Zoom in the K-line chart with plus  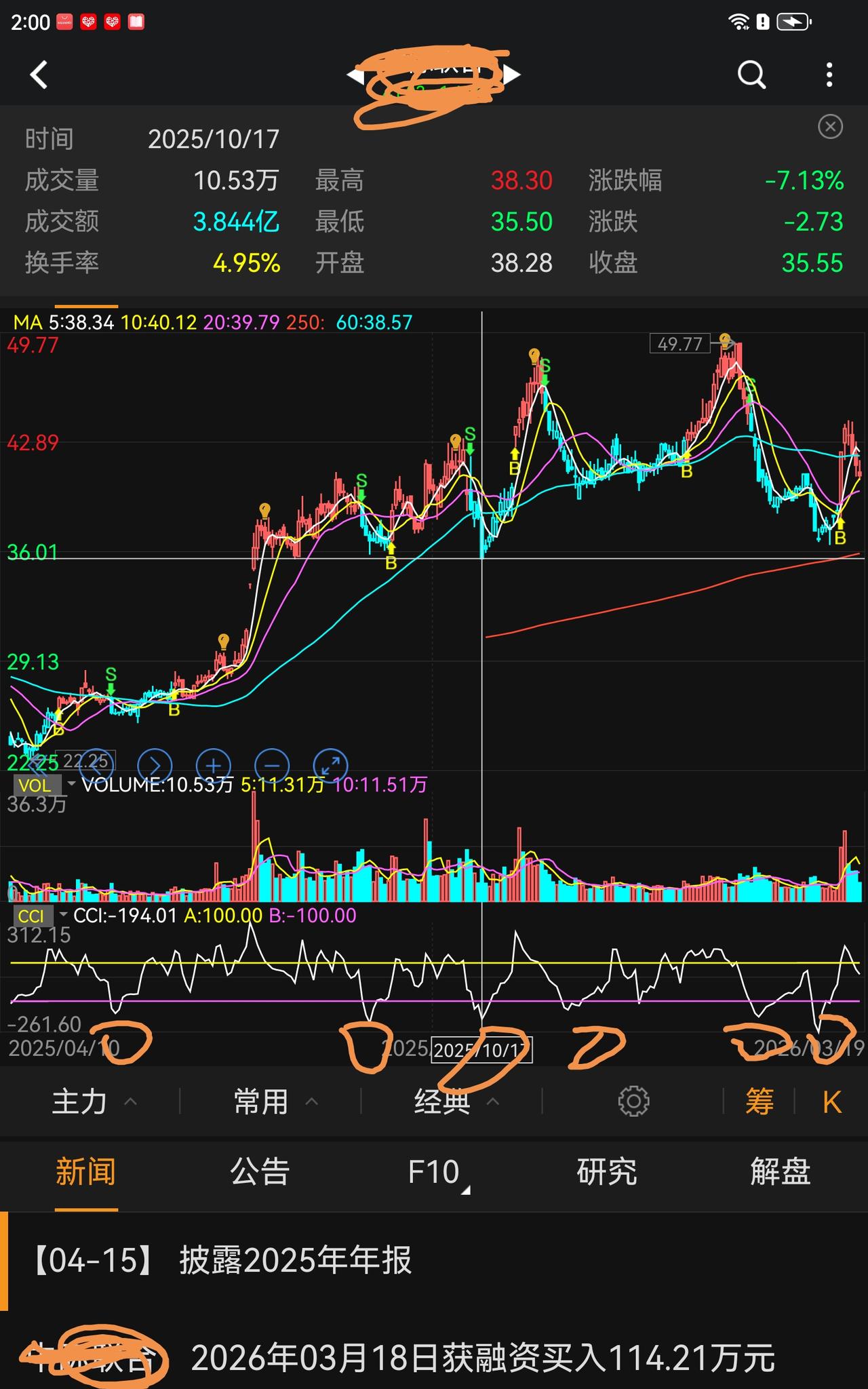click(x=213, y=766)
